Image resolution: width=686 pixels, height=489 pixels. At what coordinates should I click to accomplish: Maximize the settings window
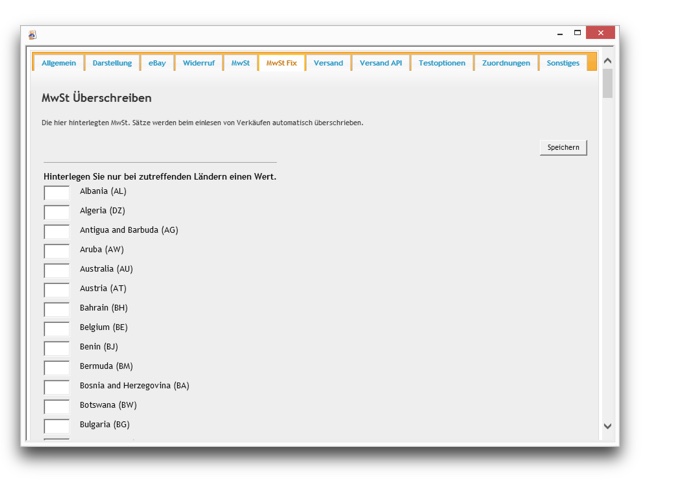pos(578,33)
